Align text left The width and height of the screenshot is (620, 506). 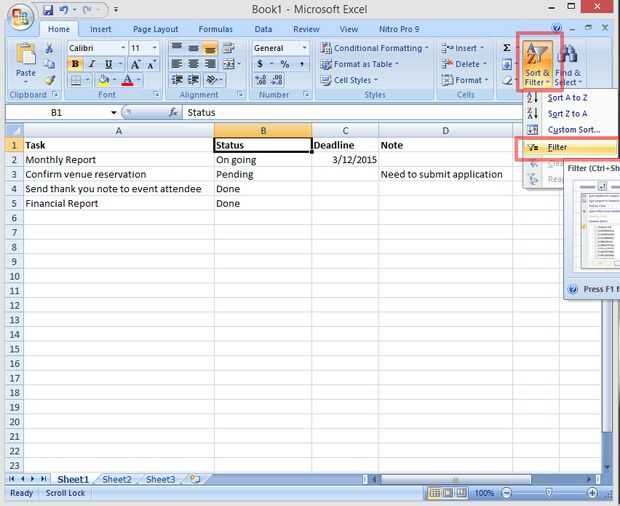(177, 64)
